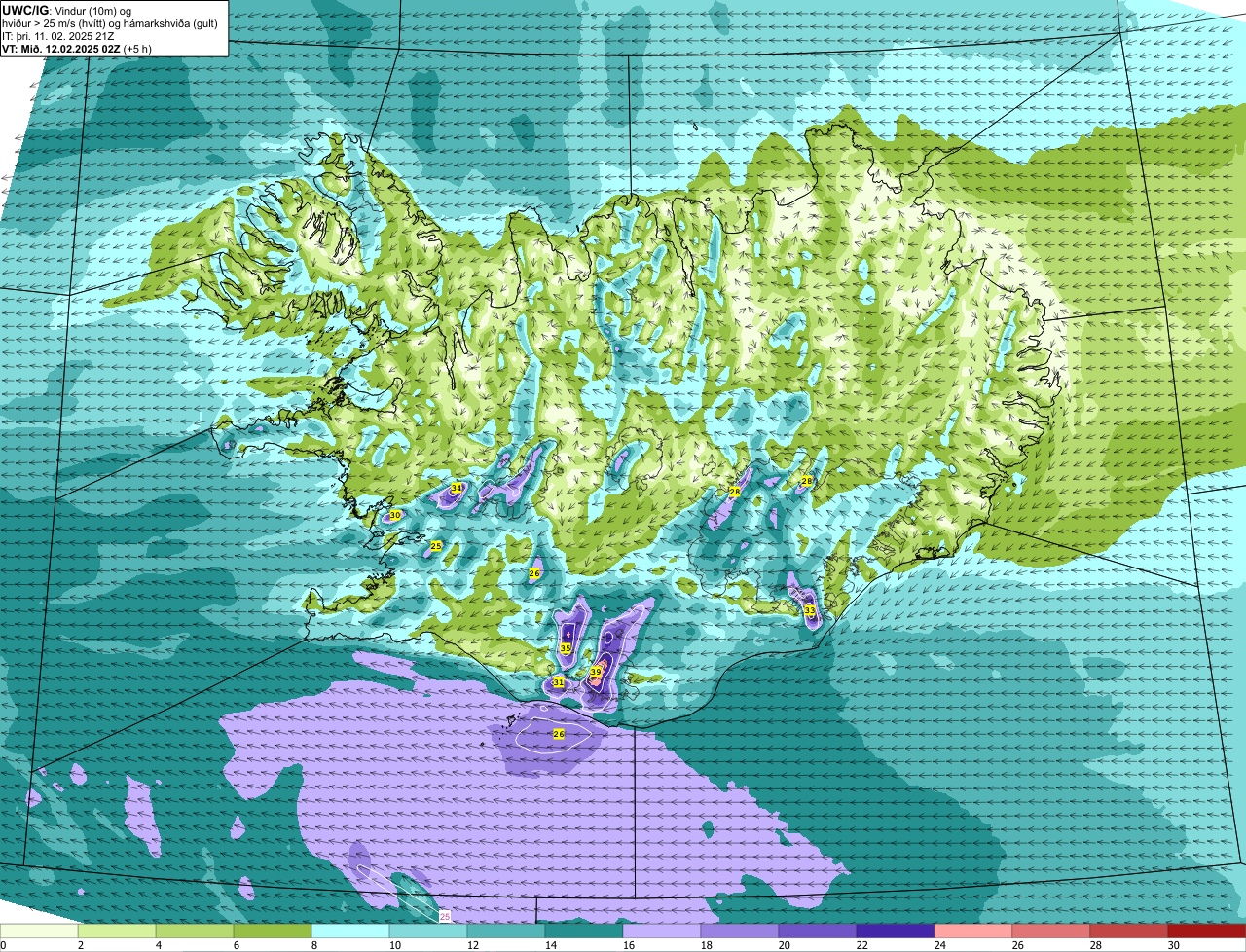Image resolution: width=1246 pixels, height=952 pixels.
Task: Select the 22–24 m/s dark indigo legend swatch
Action: pos(896,932)
